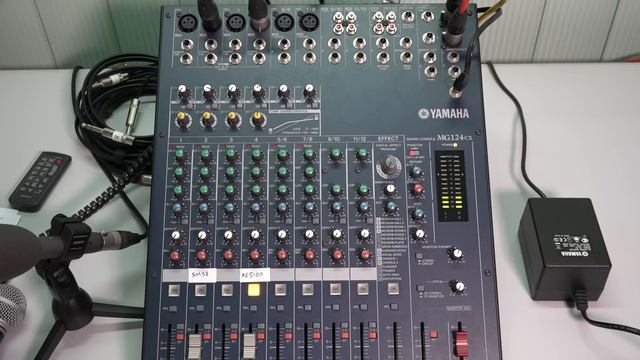The height and width of the screenshot is (360, 640).
Task: Select channel 2 grey fader cap
Action: click(x=195, y=347)
